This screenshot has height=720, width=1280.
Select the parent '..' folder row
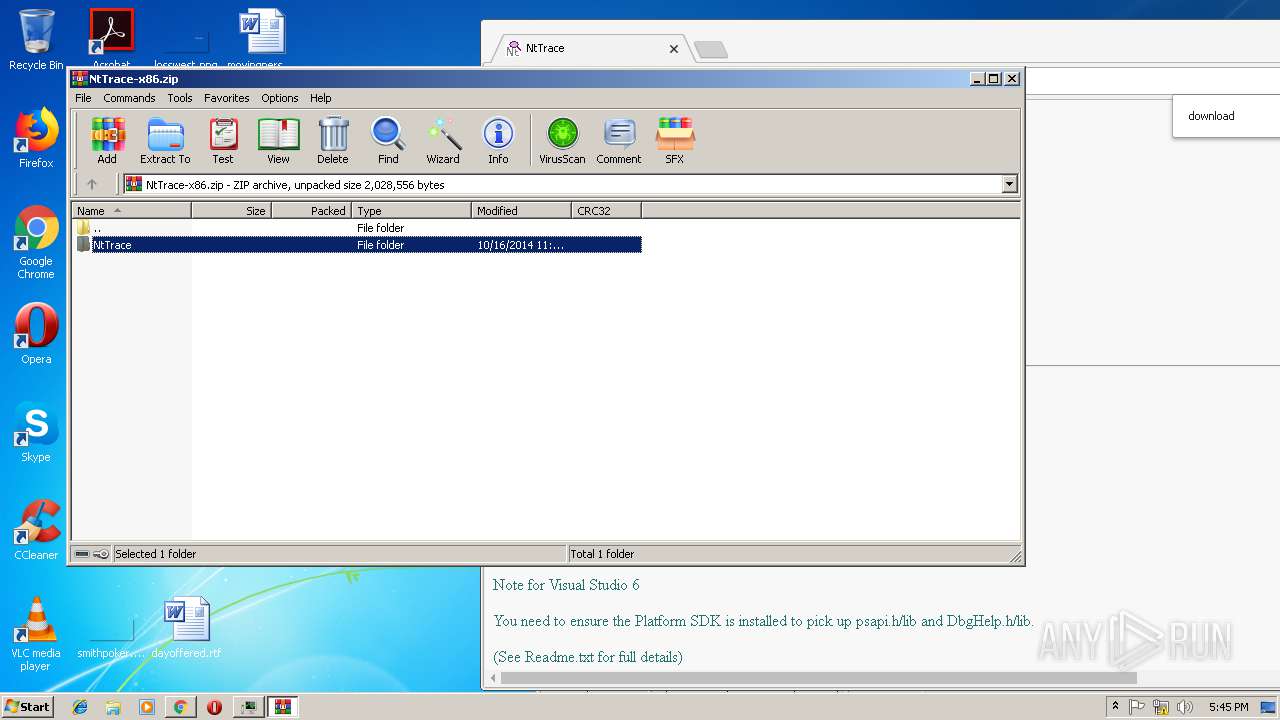[358, 228]
